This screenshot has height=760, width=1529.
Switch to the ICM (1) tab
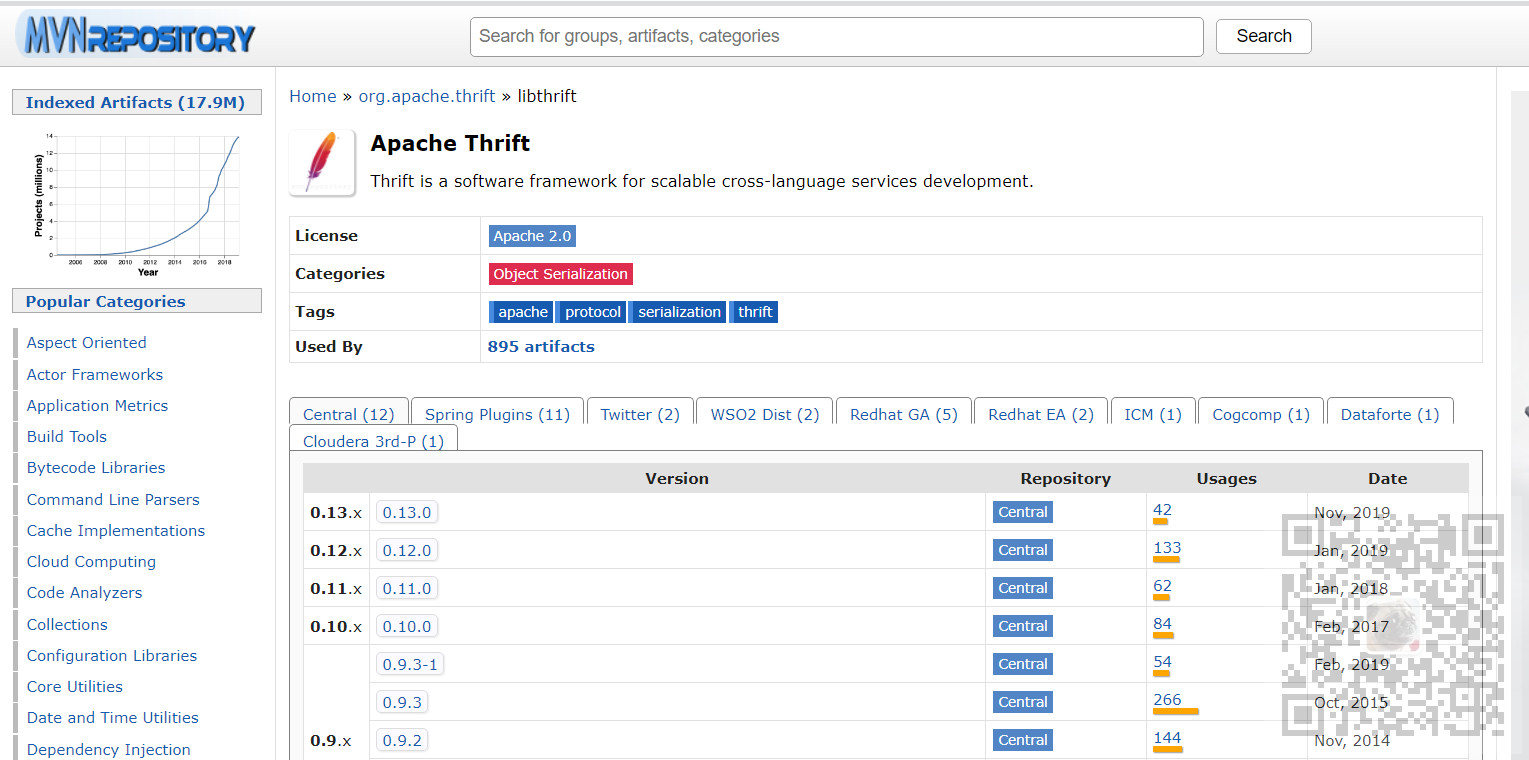(x=1153, y=414)
